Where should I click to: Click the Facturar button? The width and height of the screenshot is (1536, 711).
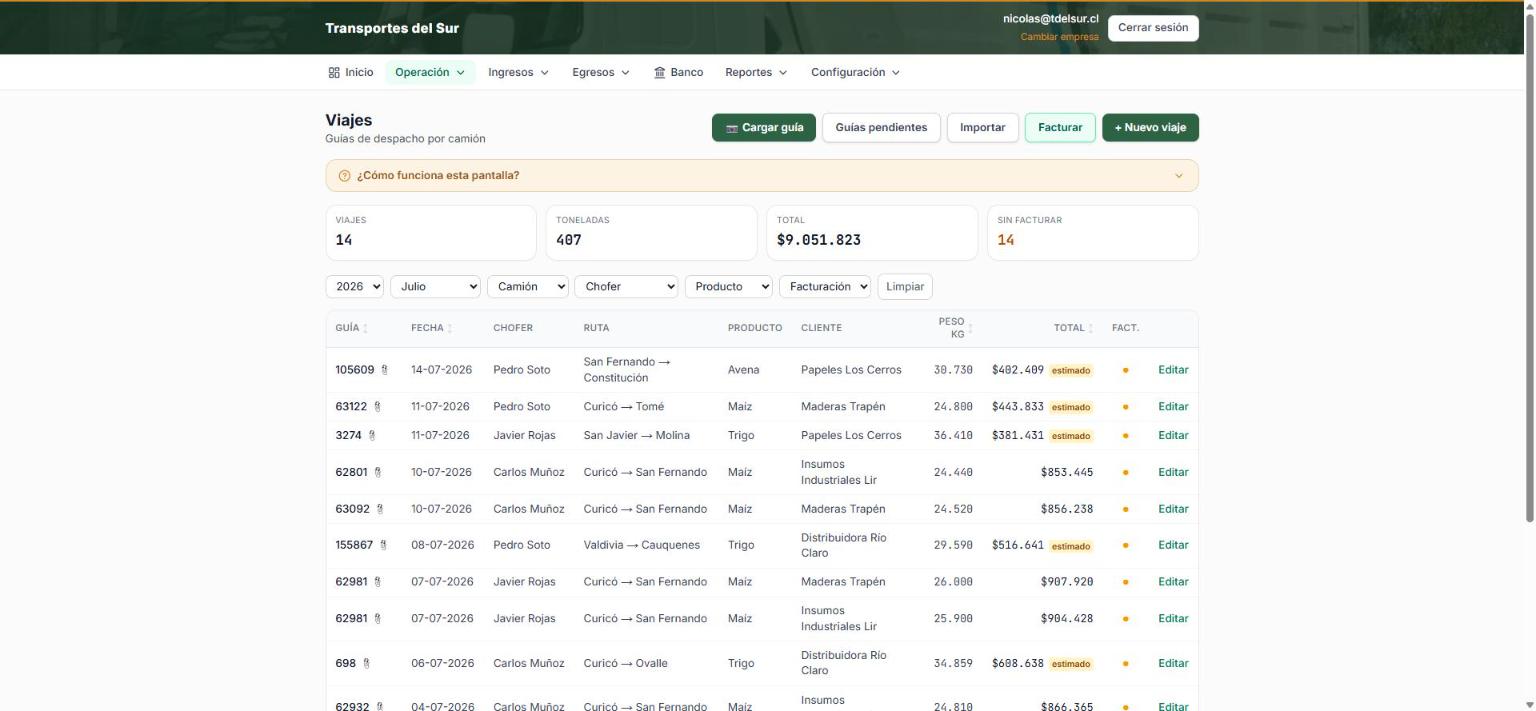(1060, 128)
